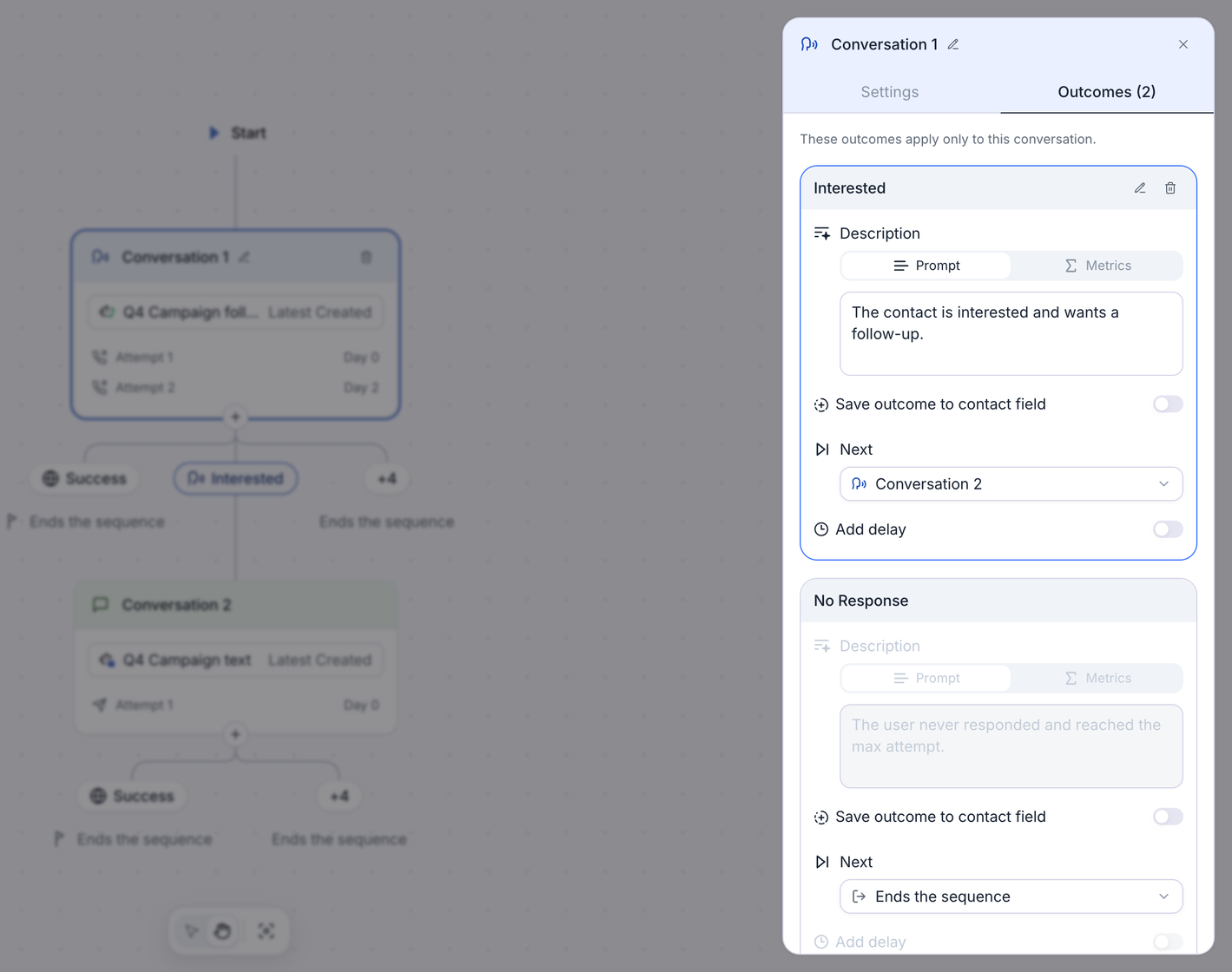The width and height of the screenshot is (1232, 972).
Task: Click the clock icon beside Interested Add delay
Action: 821,529
